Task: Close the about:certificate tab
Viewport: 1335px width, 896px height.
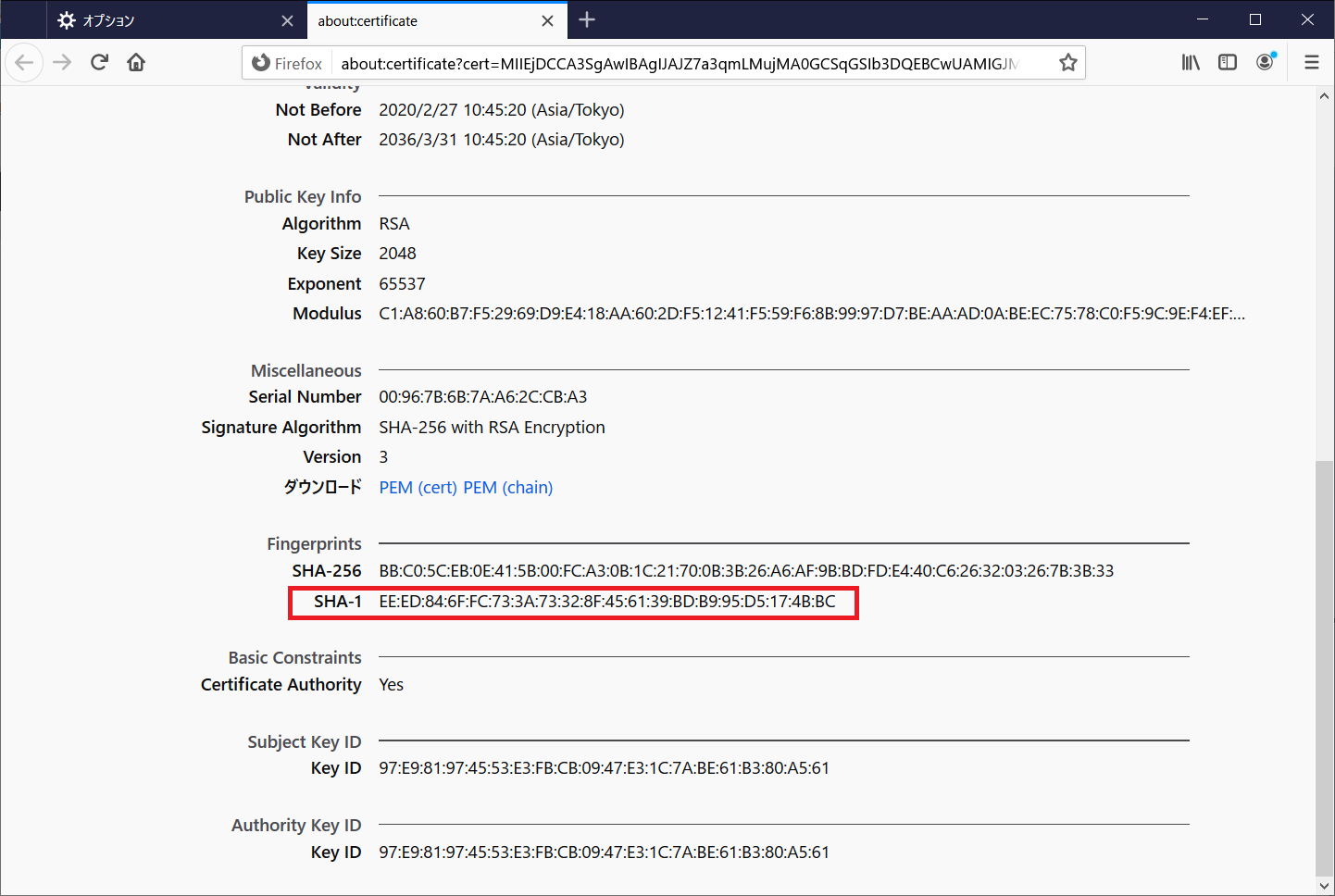Action: (547, 19)
